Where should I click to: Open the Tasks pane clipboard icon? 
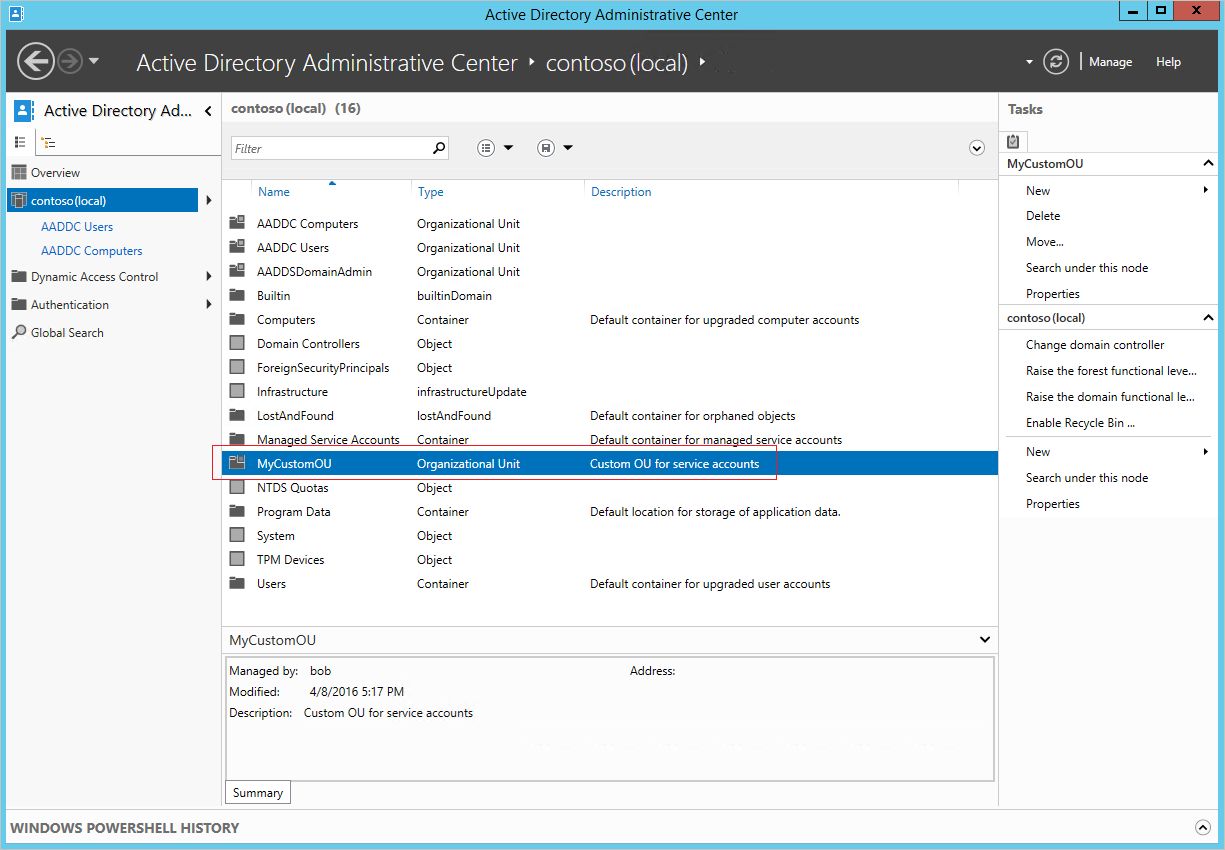click(x=1013, y=141)
